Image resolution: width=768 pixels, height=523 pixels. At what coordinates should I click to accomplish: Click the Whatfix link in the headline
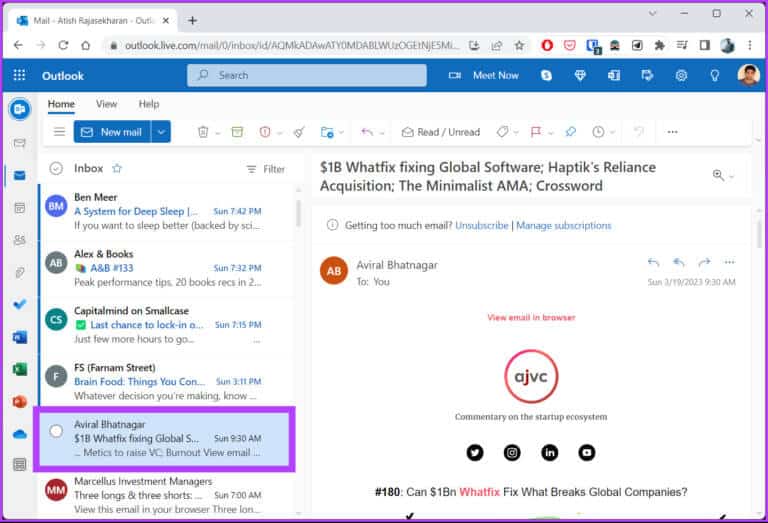pyautogui.click(x=480, y=492)
